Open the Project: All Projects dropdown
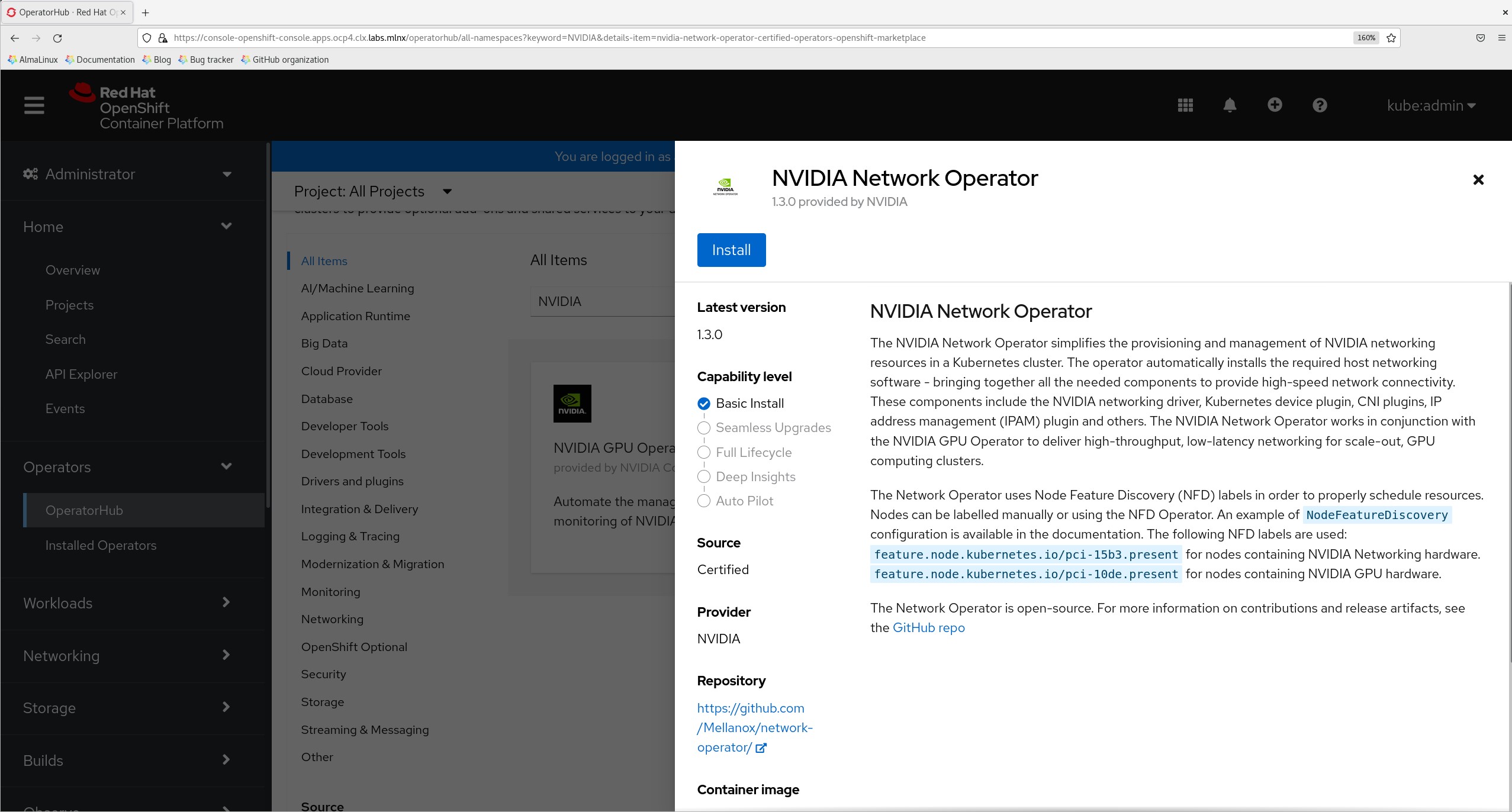The width and height of the screenshot is (1512, 812). pos(373,192)
